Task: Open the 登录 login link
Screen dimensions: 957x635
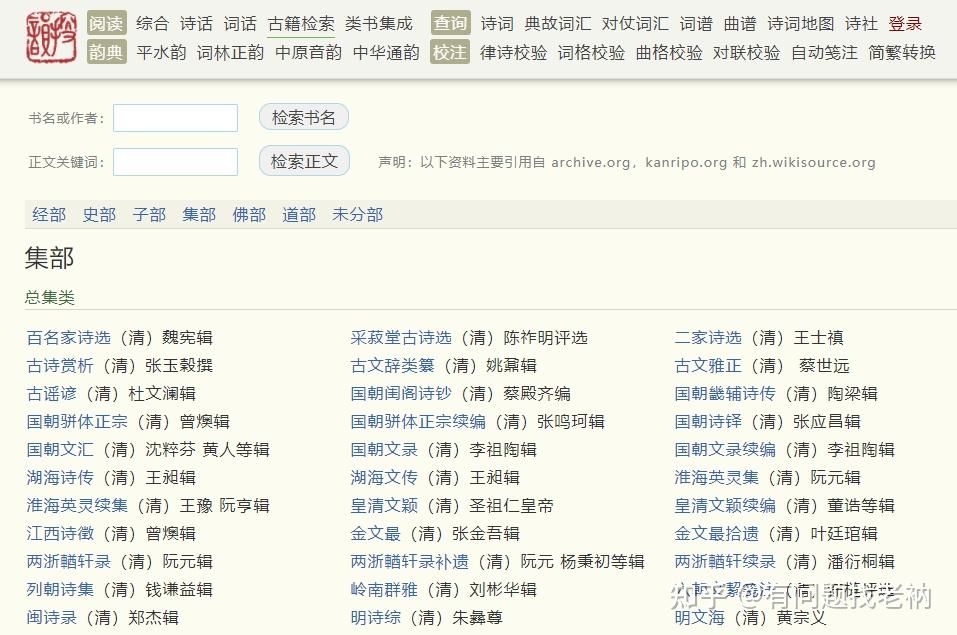Action: (x=904, y=24)
